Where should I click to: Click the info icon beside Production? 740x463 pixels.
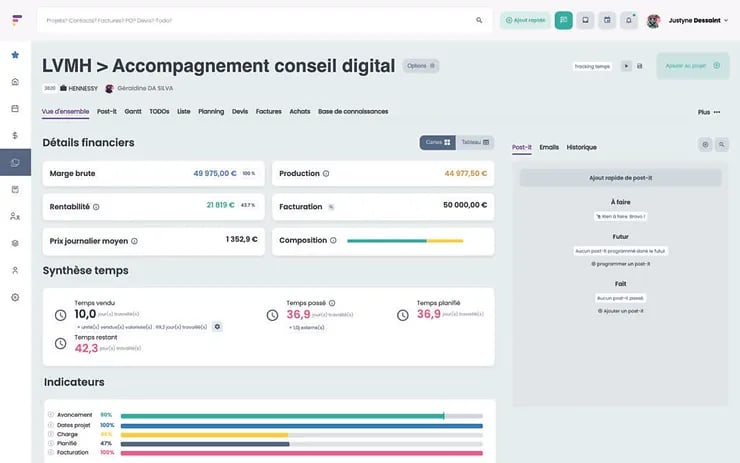[x=326, y=174]
